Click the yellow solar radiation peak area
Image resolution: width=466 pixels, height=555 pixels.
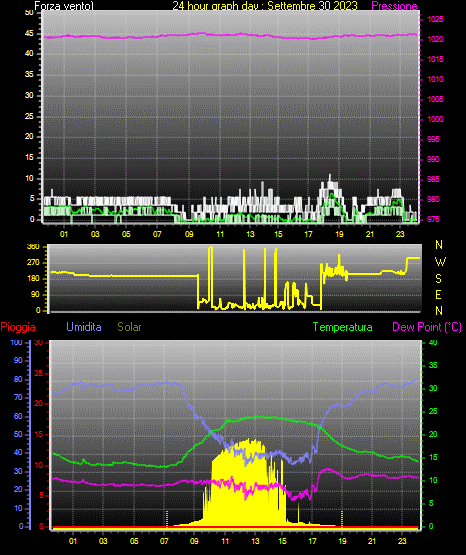(244, 488)
